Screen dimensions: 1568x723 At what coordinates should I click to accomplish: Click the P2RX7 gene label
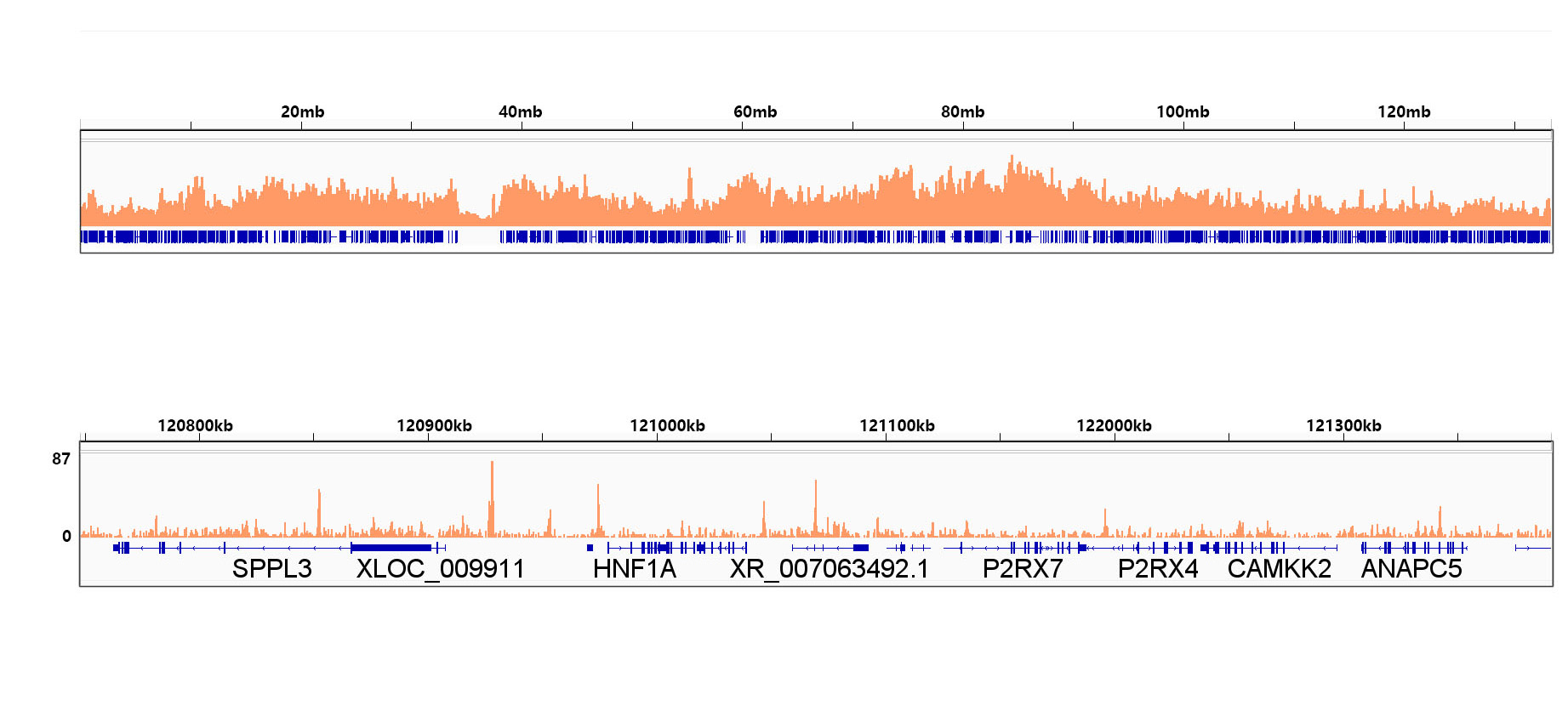click(x=1023, y=568)
